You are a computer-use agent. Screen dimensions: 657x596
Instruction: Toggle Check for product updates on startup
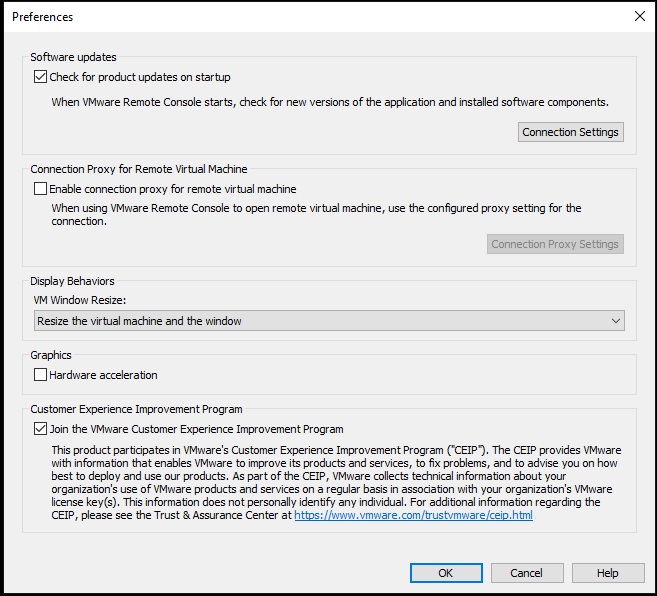tap(41, 77)
